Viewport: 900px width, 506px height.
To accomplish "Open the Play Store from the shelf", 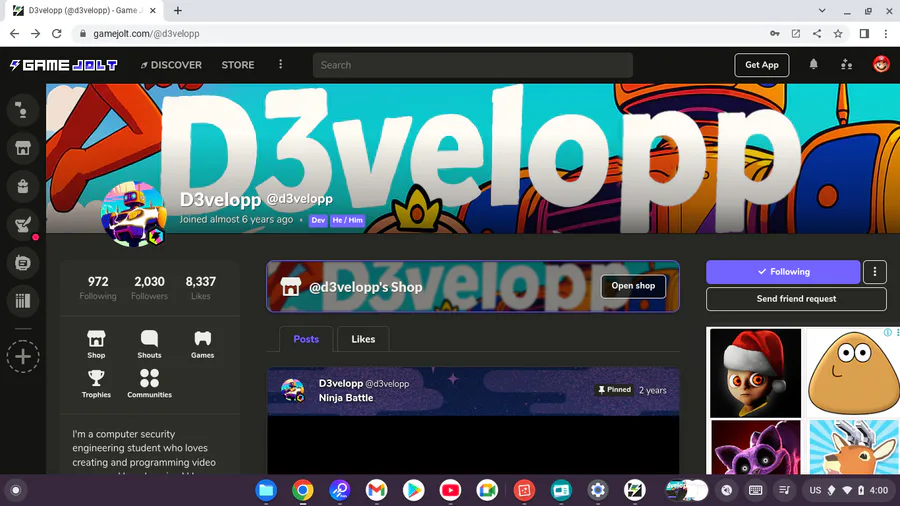I will coord(413,491).
